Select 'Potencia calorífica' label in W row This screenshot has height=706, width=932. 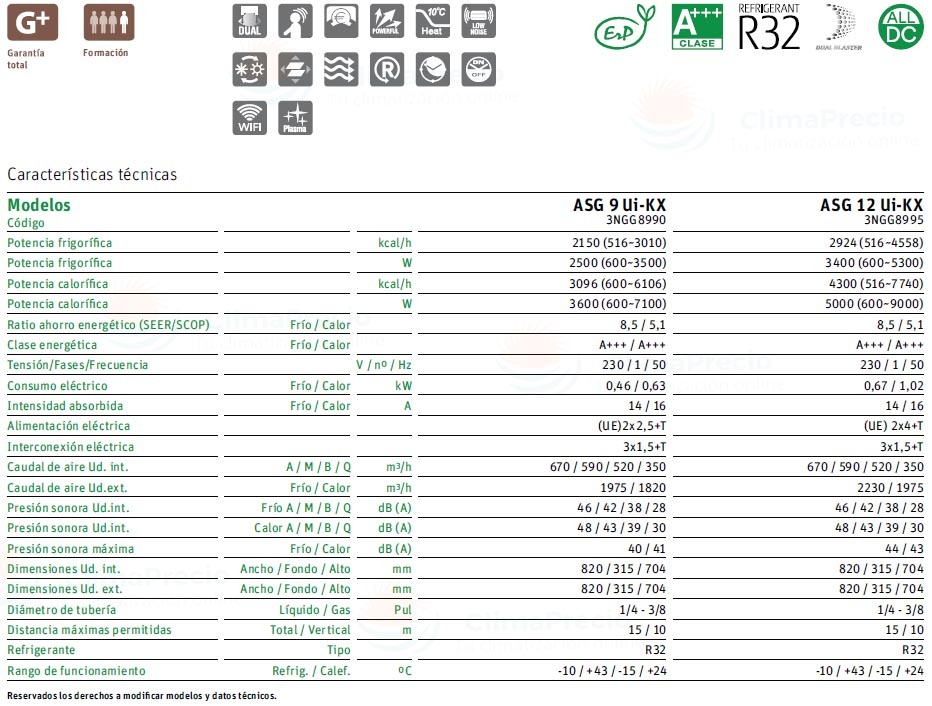coord(58,304)
